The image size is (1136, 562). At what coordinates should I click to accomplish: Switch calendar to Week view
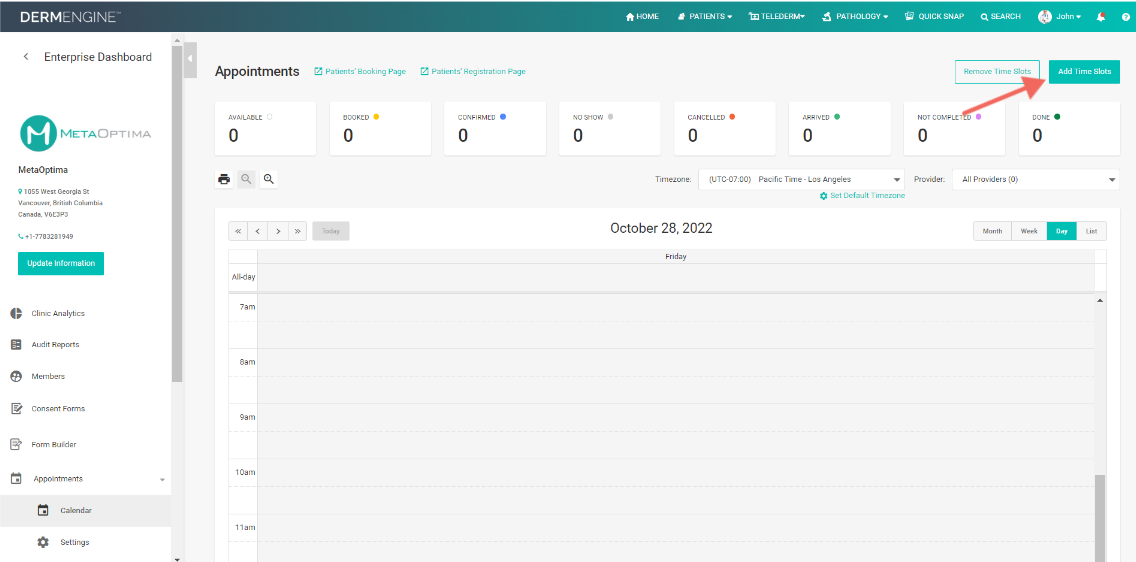point(1029,231)
